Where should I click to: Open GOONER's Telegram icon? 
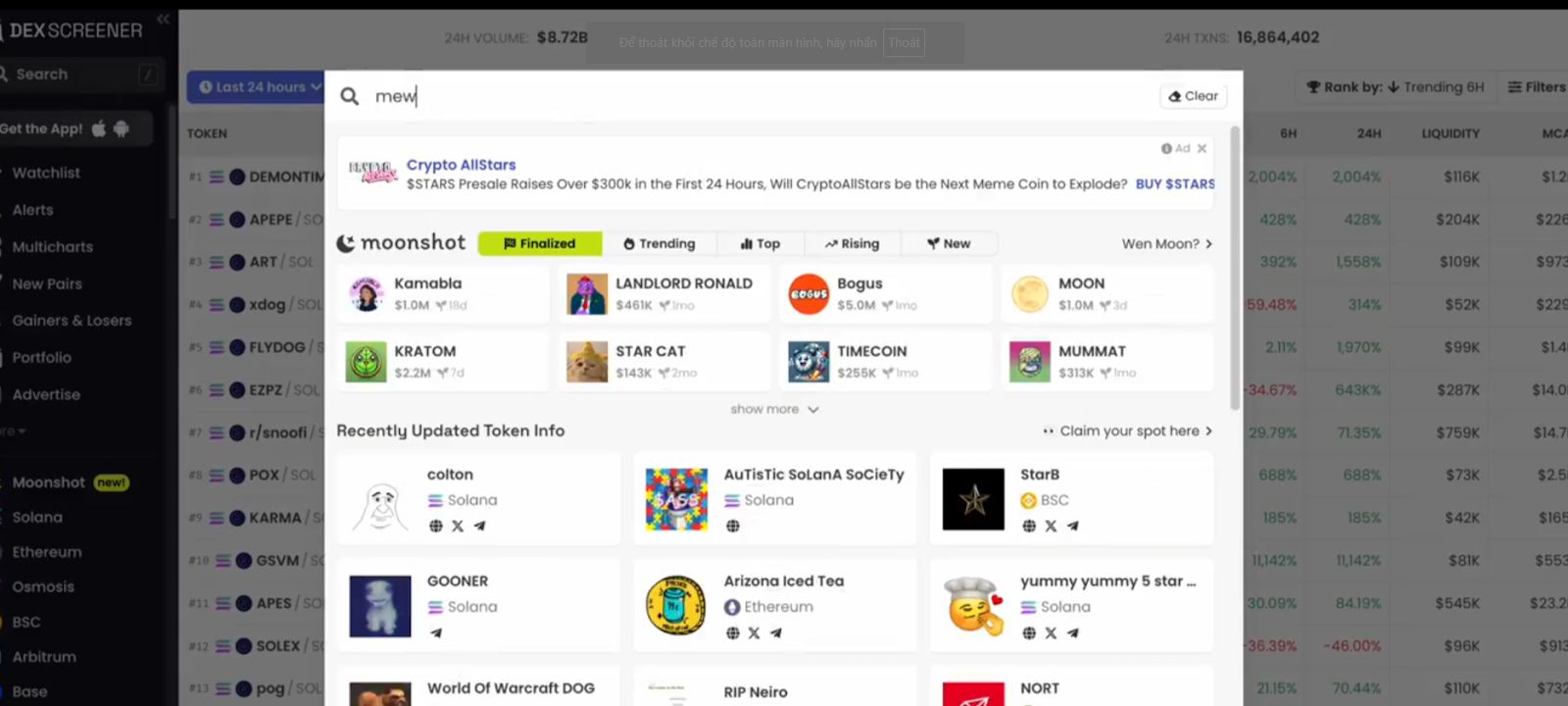(436, 632)
